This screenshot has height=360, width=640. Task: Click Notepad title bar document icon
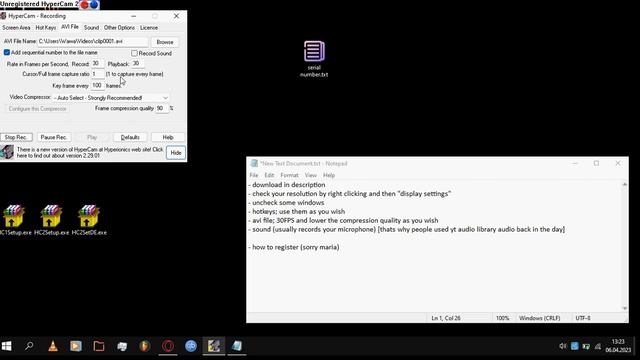254,163
